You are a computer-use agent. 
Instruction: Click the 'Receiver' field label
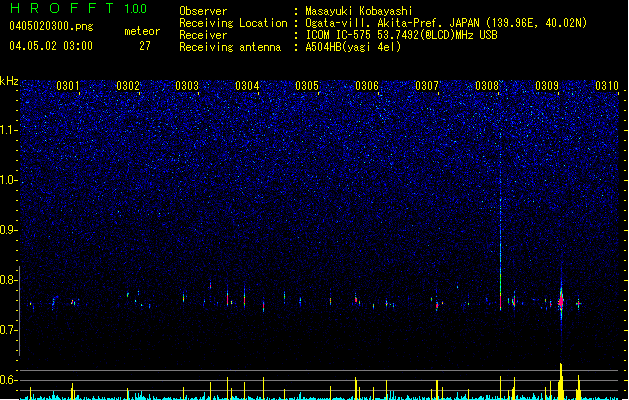[203, 35]
